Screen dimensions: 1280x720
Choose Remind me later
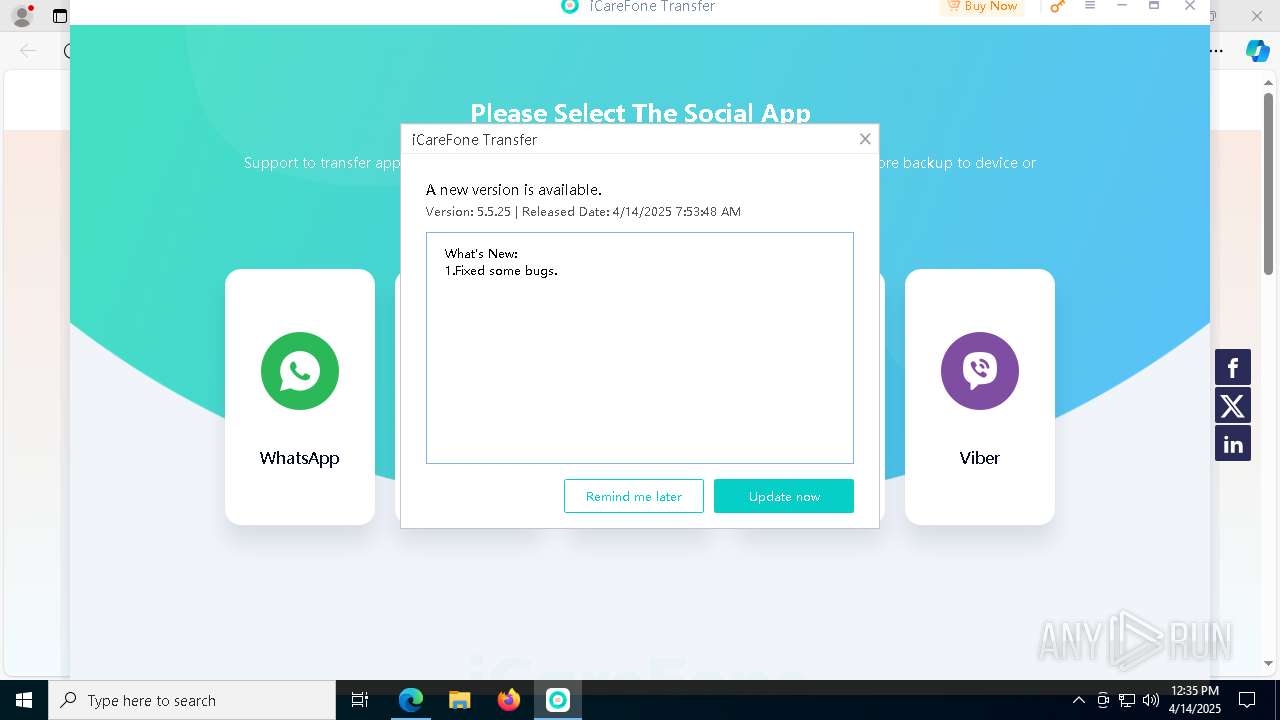tap(634, 496)
